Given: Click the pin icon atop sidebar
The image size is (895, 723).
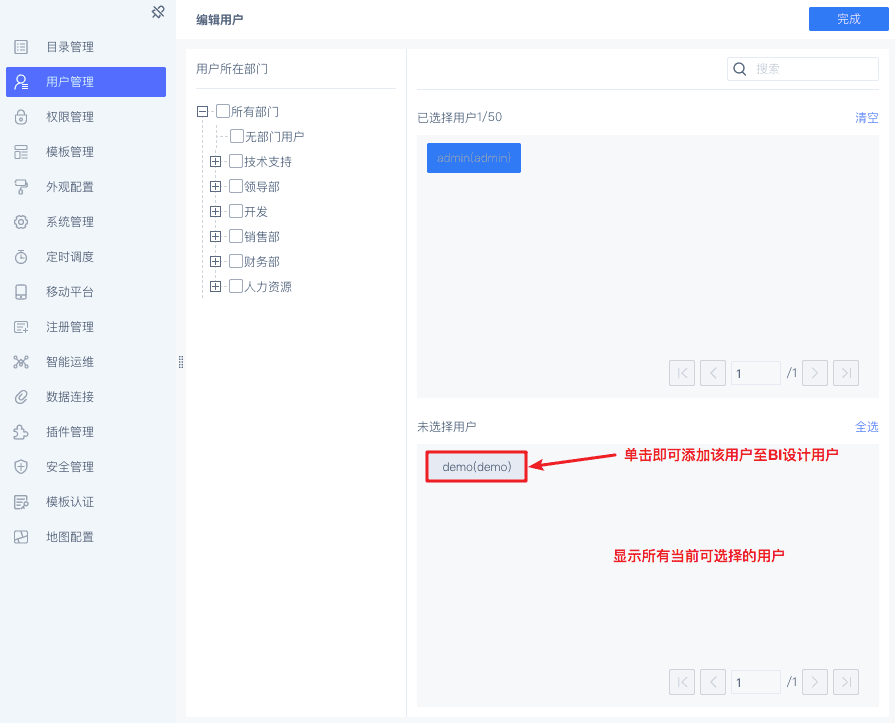Looking at the screenshot, I should coord(158,12).
